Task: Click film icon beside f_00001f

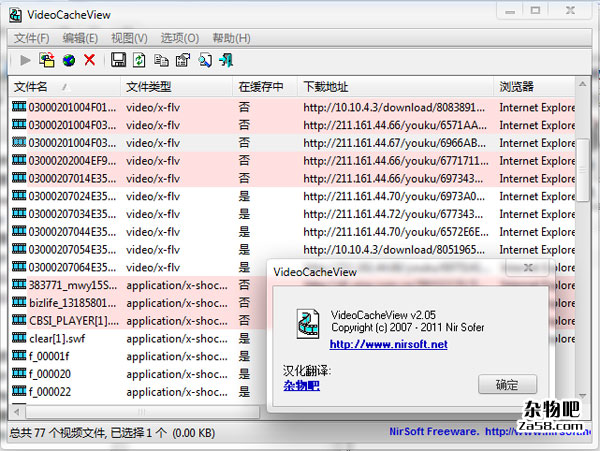Action: [19, 355]
